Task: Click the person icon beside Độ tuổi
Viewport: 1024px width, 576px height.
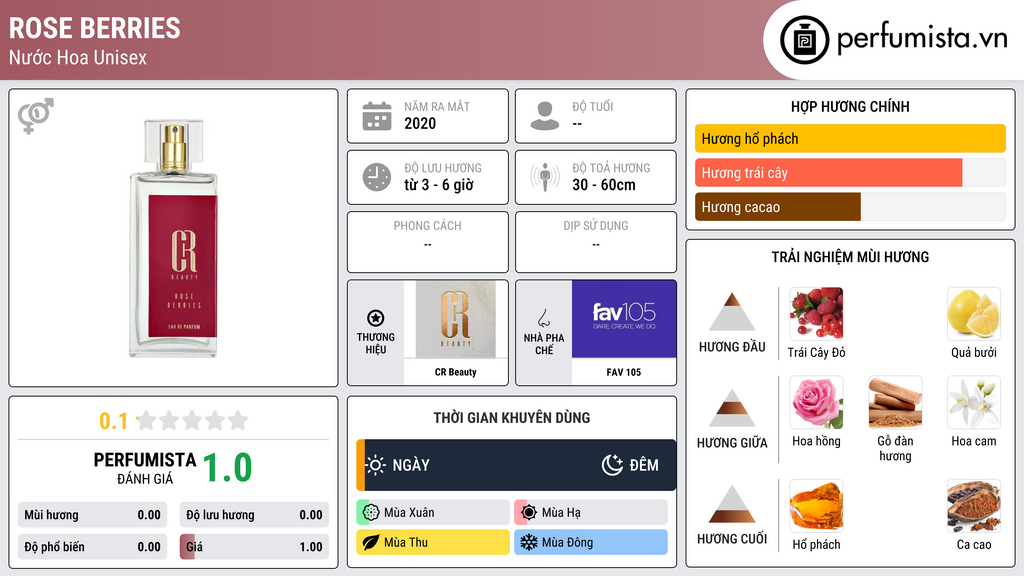Action: 545,116
